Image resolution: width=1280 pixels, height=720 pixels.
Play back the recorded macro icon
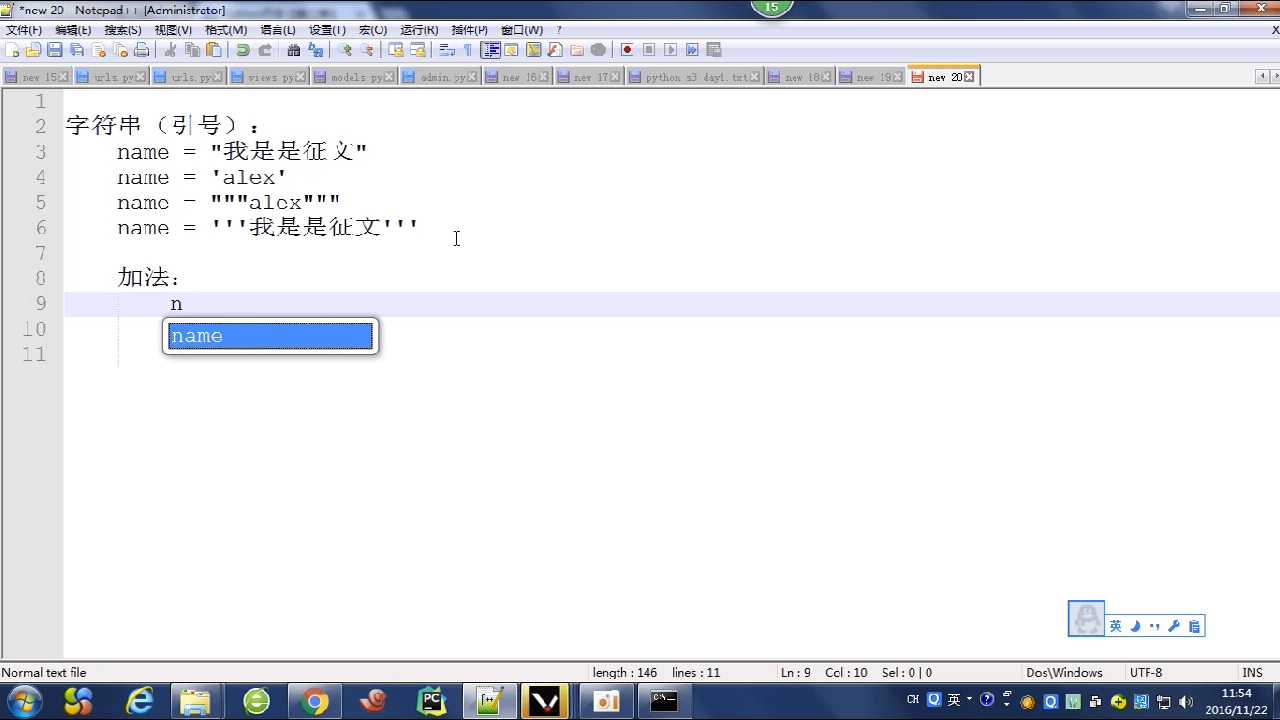[x=670, y=50]
